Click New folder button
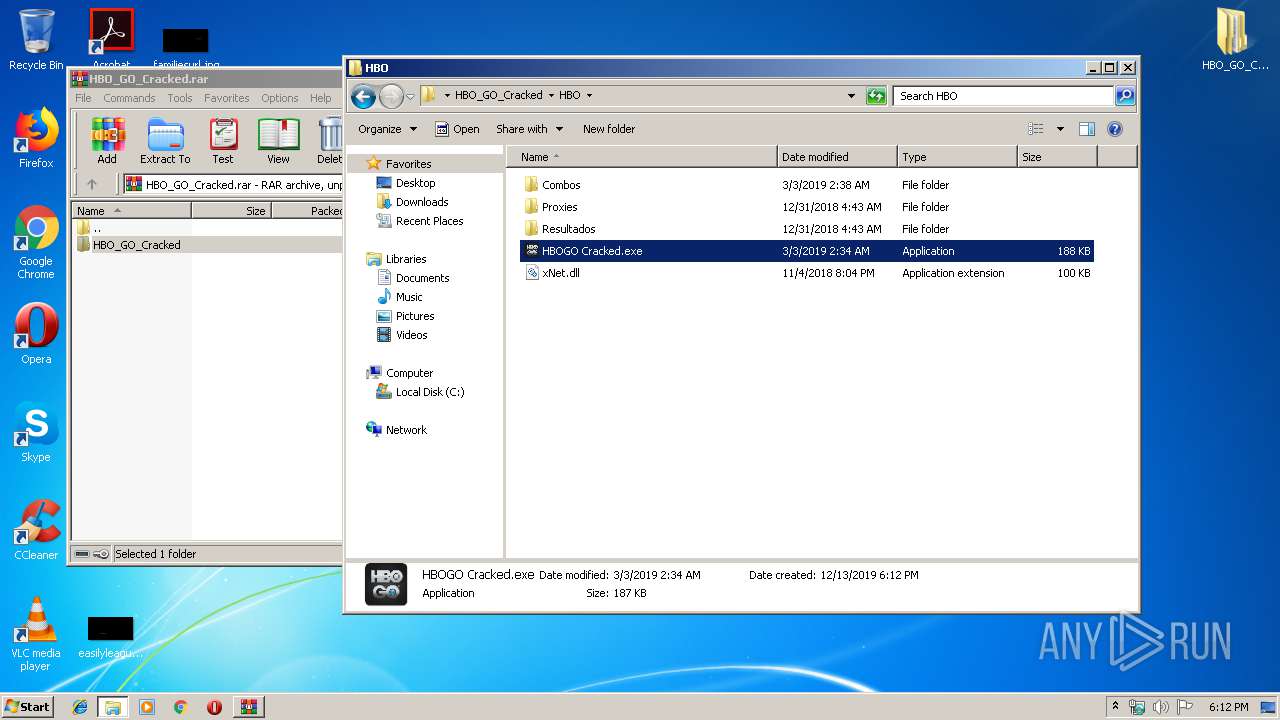Viewport: 1280px width, 720px height. point(609,129)
